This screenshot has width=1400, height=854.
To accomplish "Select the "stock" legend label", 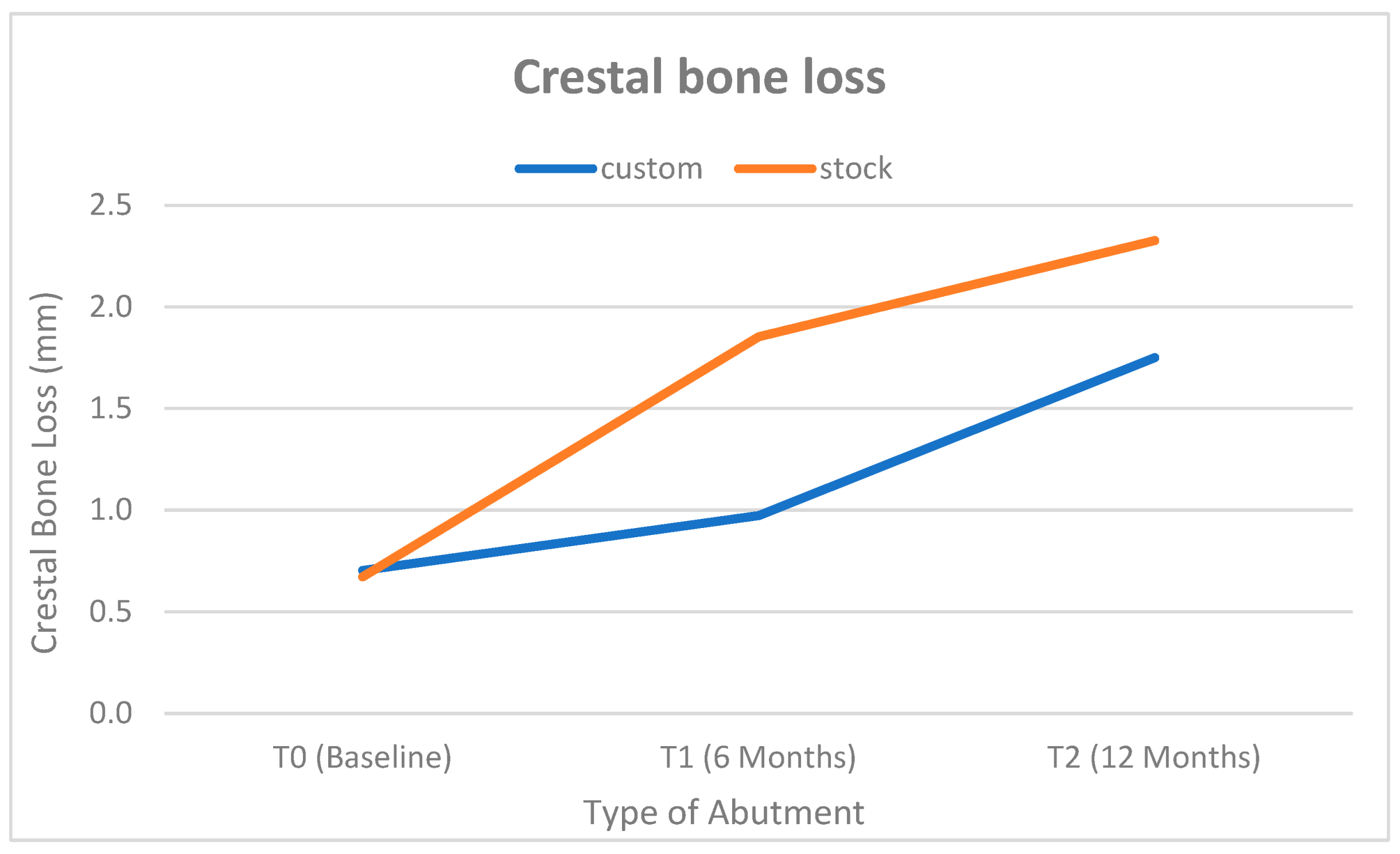I will 855,169.
